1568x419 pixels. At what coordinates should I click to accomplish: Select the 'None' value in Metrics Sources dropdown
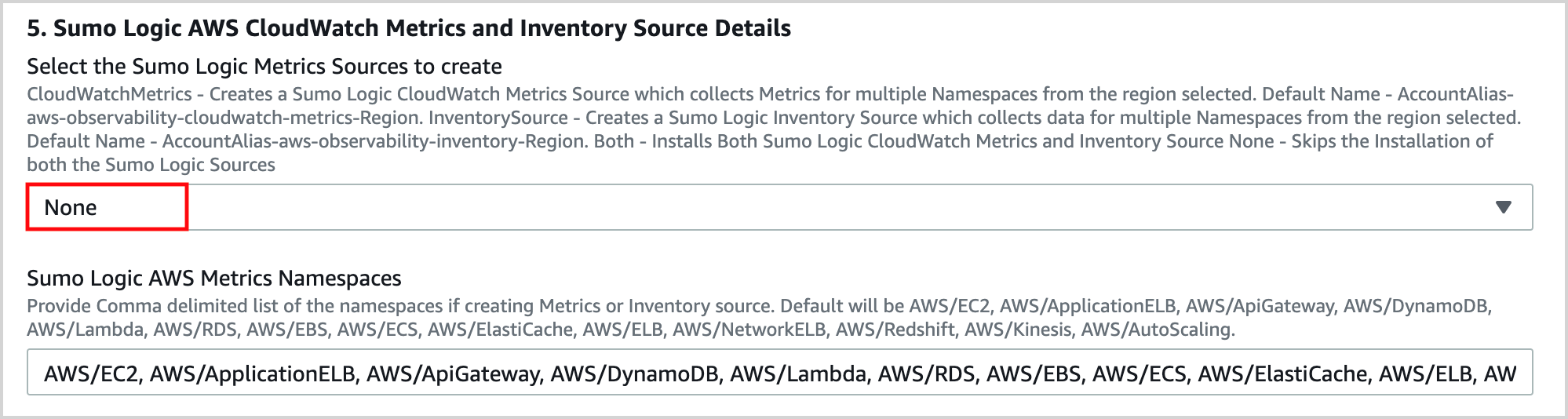(71, 208)
